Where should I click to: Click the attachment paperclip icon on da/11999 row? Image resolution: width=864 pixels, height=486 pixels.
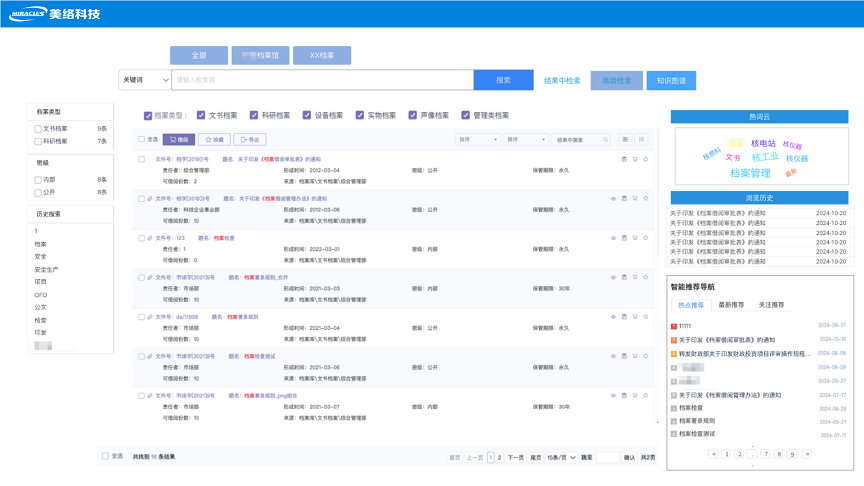point(150,316)
